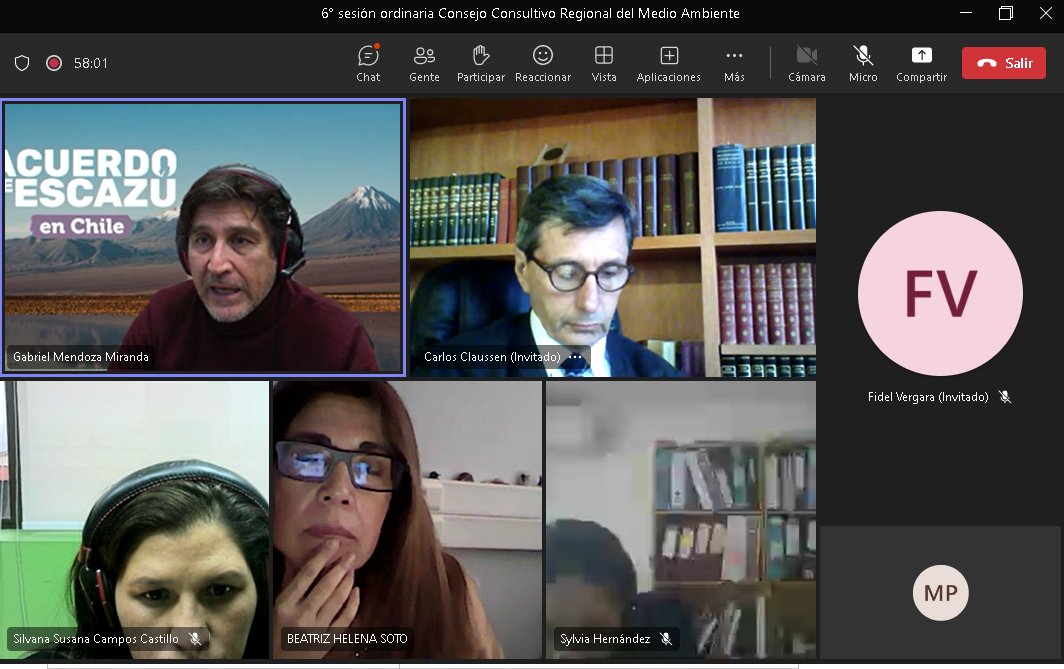The height and width of the screenshot is (669, 1064).
Task: Open options dots next to Carlos Claussen
Action: pyautogui.click(x=575, y=357)
